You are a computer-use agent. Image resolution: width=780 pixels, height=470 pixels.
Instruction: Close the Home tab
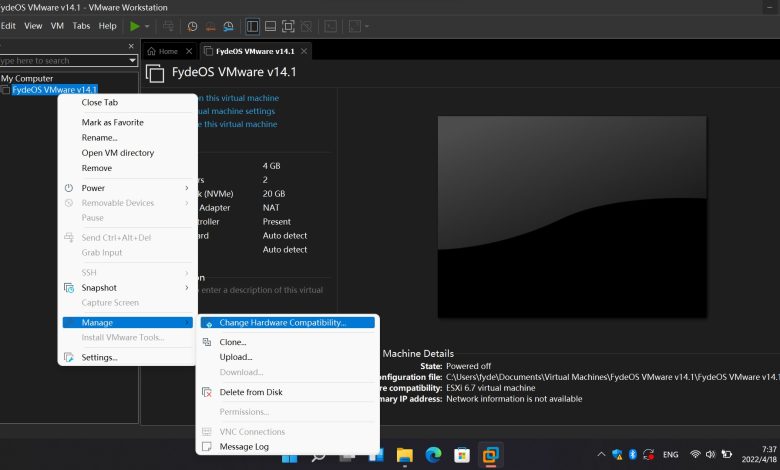pyautogui.click(x=189, y=51)
